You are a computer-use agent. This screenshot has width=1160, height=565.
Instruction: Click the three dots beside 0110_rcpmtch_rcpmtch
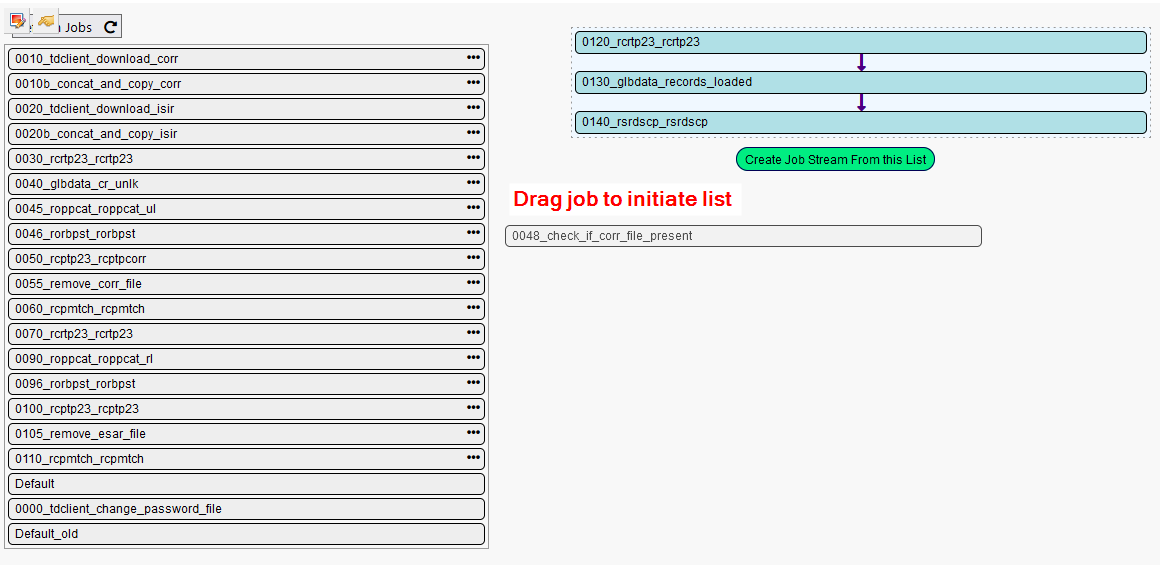point(473,458)
